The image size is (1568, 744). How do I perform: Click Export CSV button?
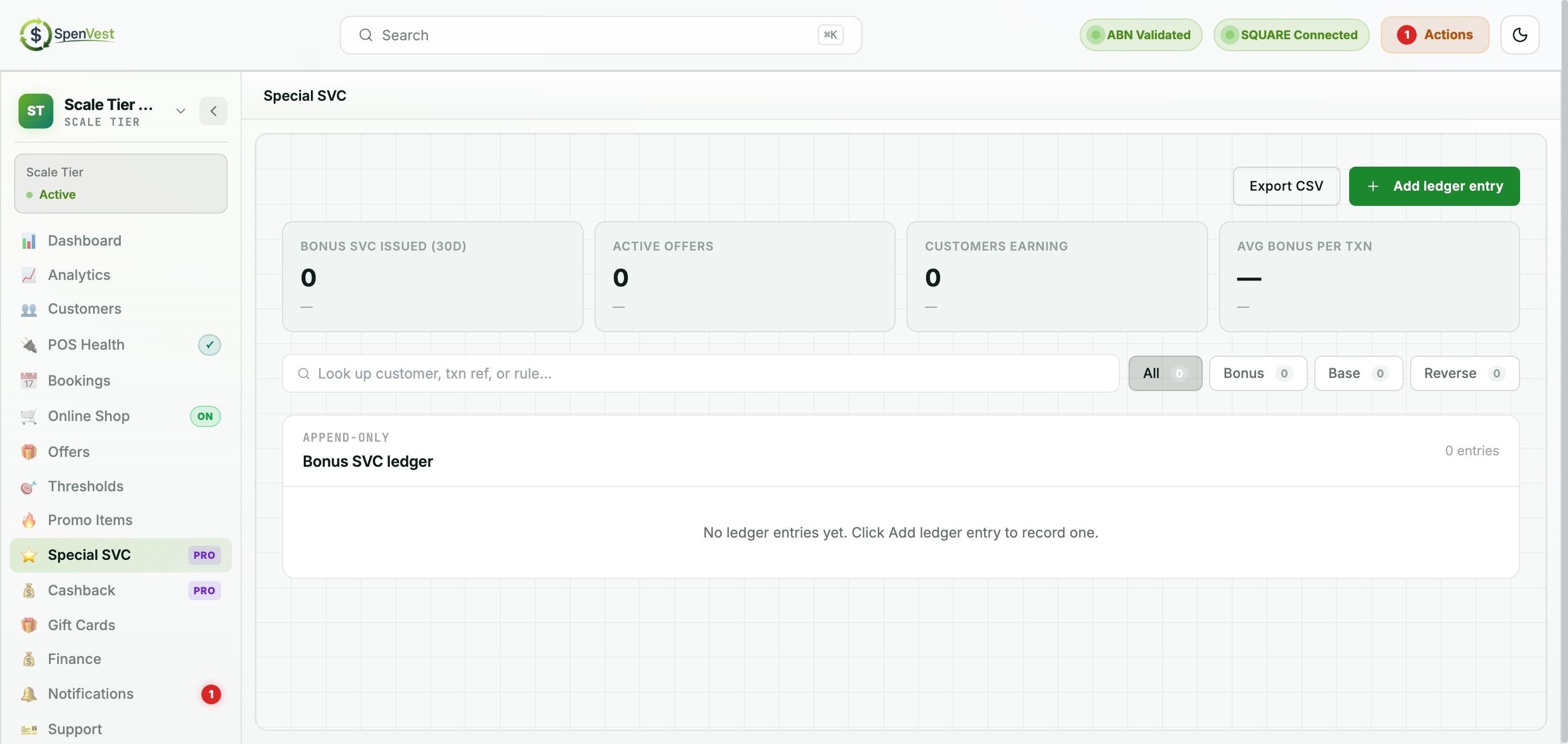pos(1286,186)
